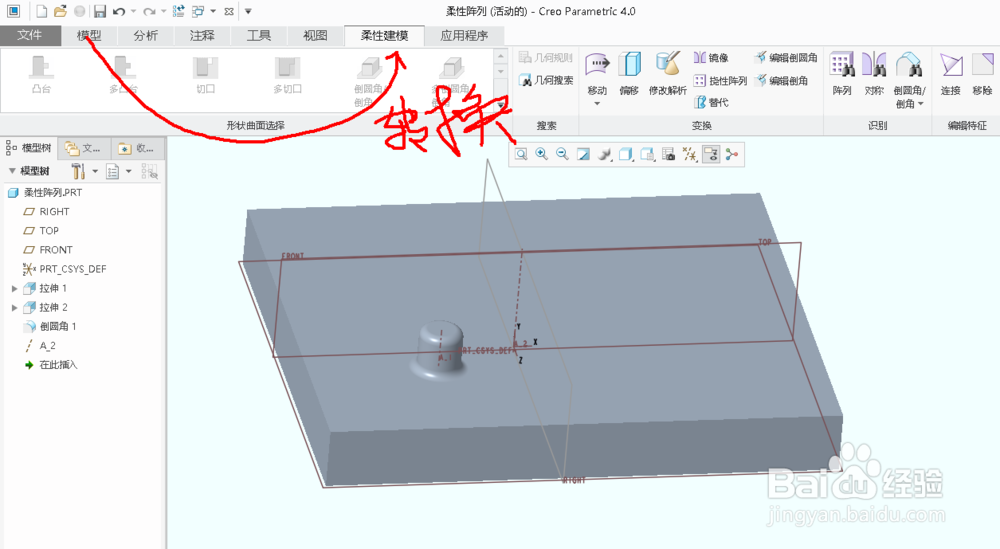Switch to the 工具 ribbon tab
The height and width of the screenshot is (549, 1000).
(x=259, y=35)
